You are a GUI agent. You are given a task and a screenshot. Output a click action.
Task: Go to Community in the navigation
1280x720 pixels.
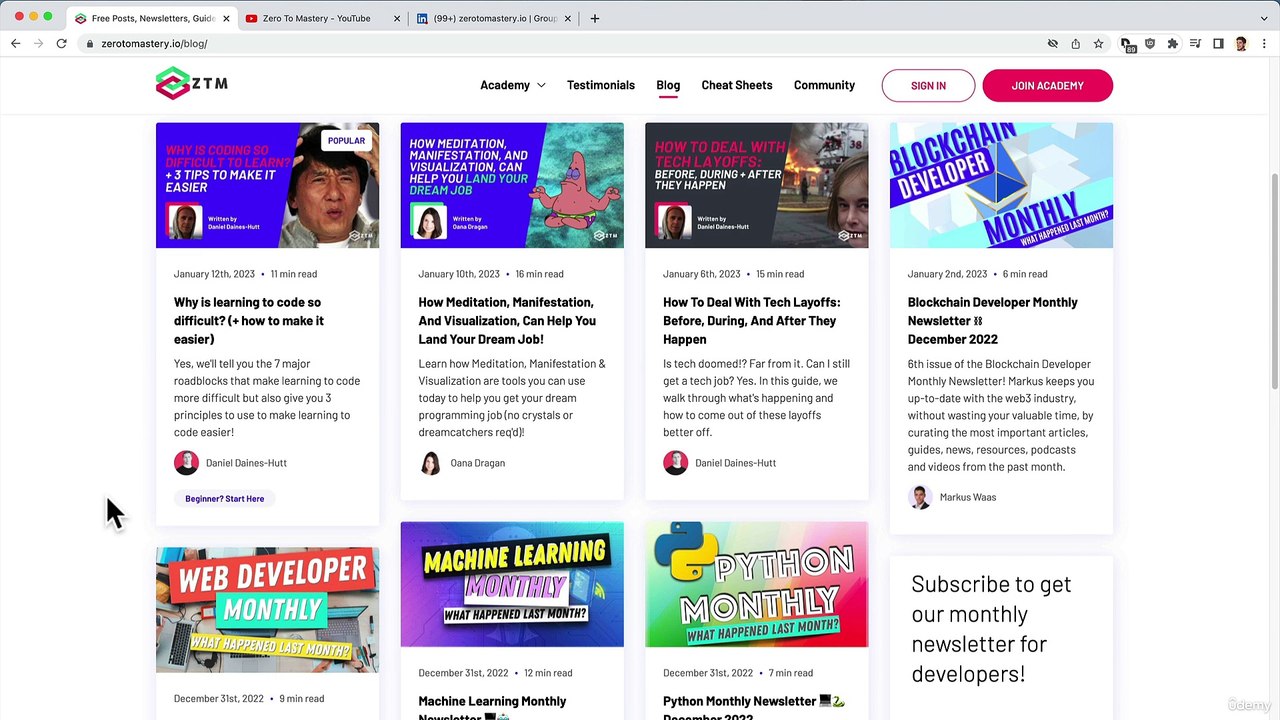coord(824,85)
